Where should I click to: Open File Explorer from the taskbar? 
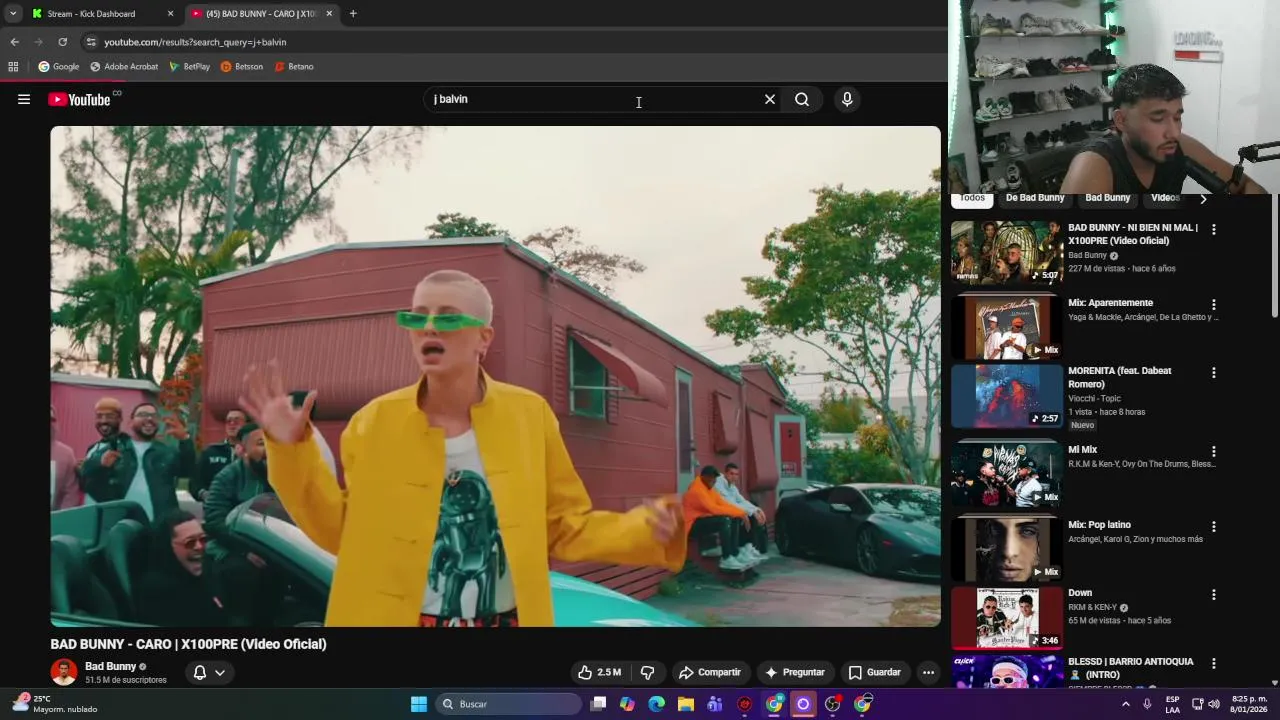pos(685,704)
